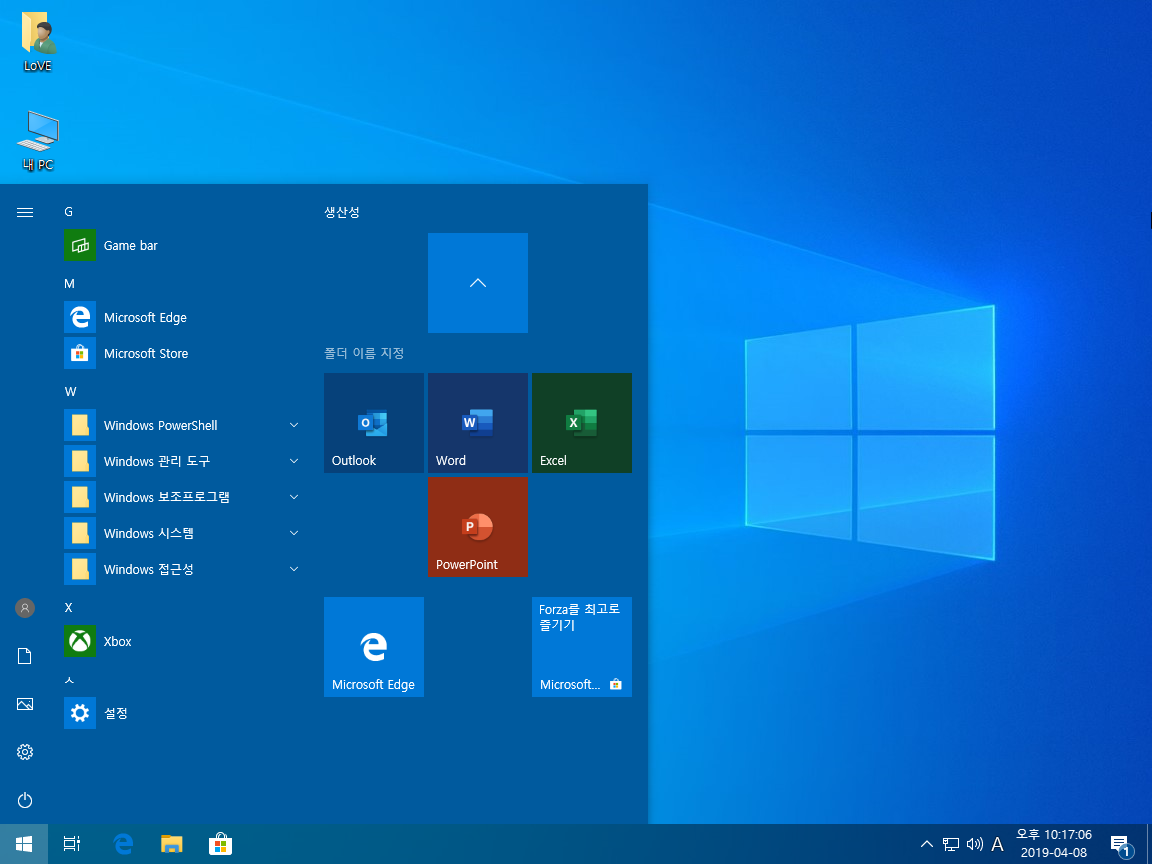Open the user account icon in Start sidebar
1152x864 pixels.
pyautogui.click(x=25, y=608)
